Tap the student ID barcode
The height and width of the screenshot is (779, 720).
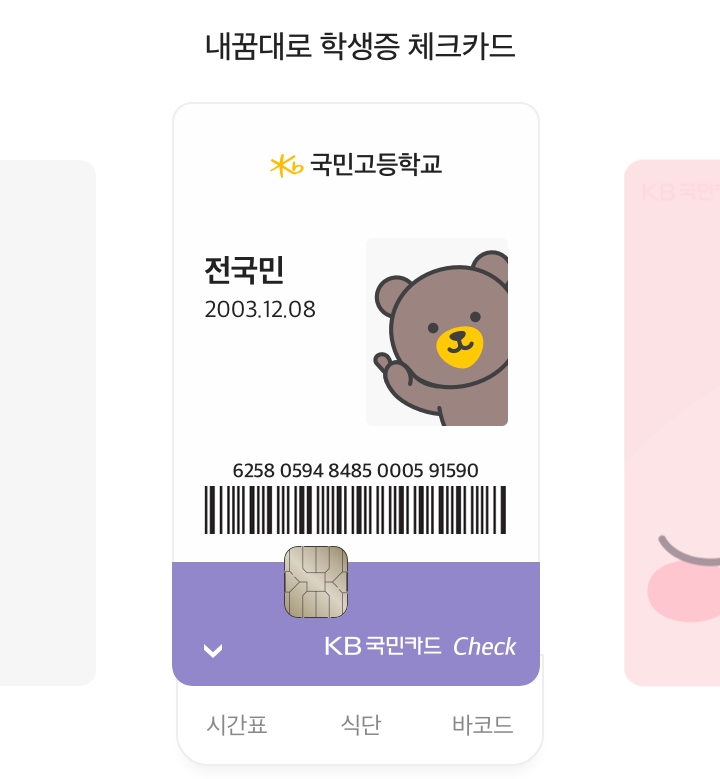pos(355,510)
